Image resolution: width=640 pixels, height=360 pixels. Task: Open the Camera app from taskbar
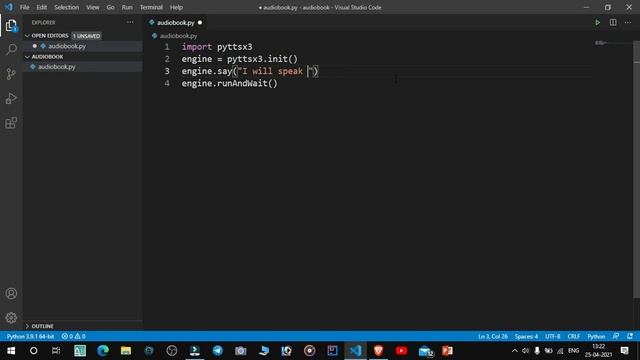click(x=240, y=351)
